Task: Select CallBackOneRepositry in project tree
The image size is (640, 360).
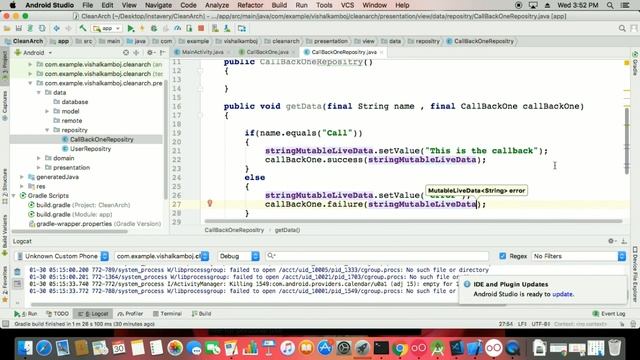Action: coord(101,140)
